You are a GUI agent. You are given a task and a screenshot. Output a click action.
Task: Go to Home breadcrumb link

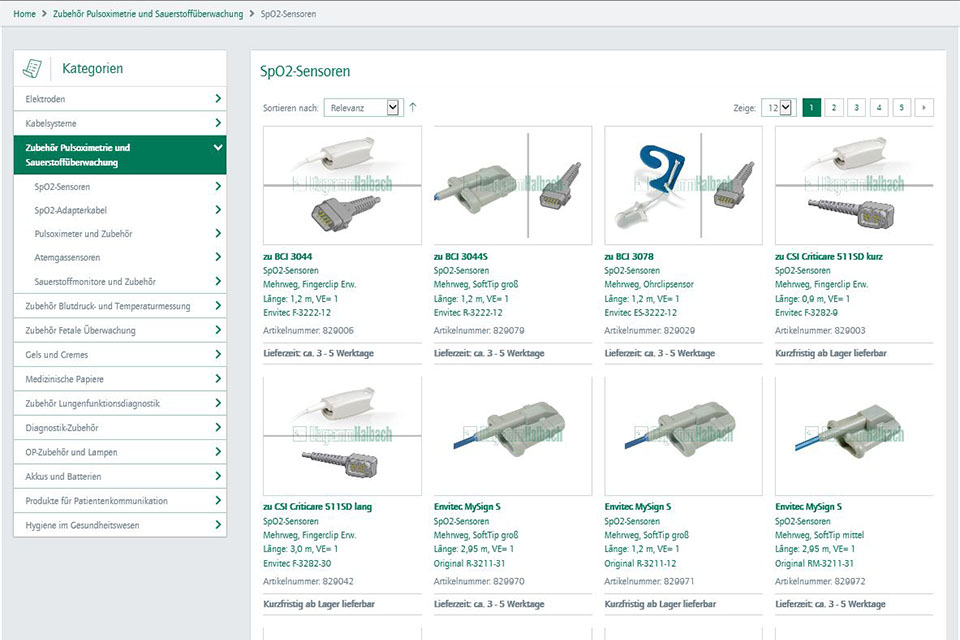24,13
